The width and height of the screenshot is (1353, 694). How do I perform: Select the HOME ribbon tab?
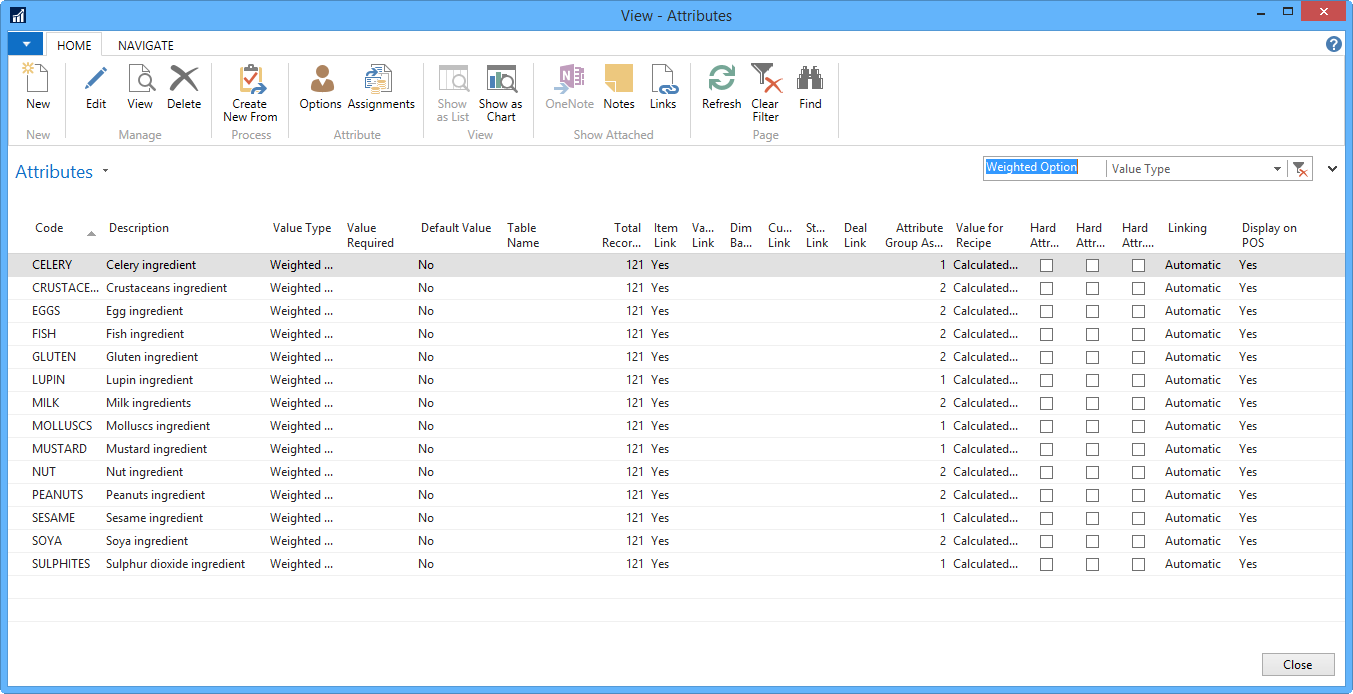pyautogui.click(x=74, y=45)
